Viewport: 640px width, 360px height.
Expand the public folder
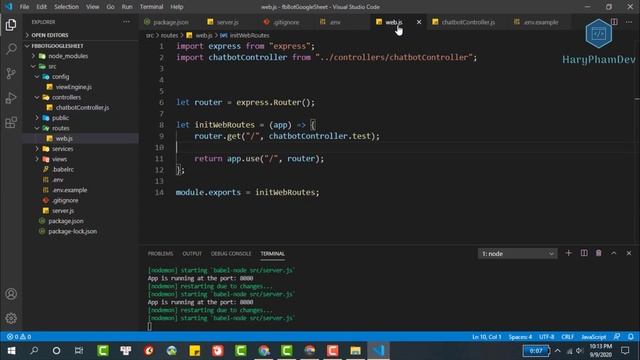(60, 118)
